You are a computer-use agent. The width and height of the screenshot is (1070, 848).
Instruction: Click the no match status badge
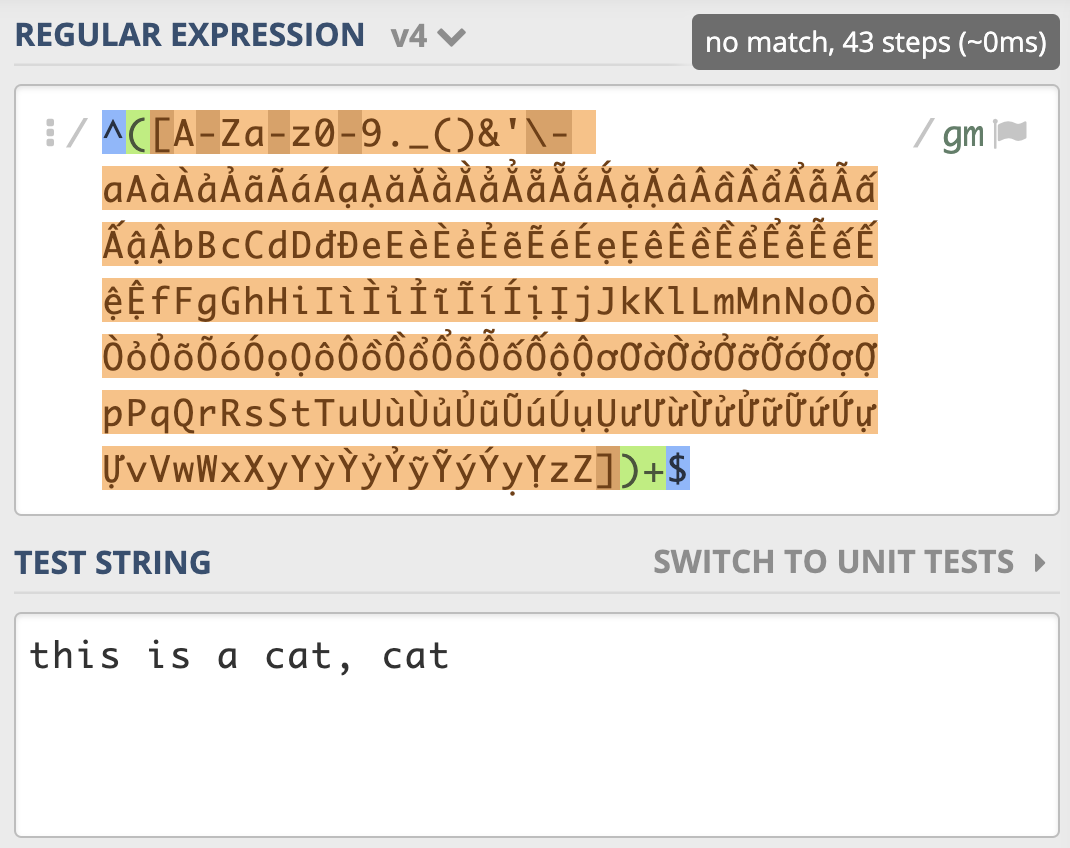pos(876,42)
